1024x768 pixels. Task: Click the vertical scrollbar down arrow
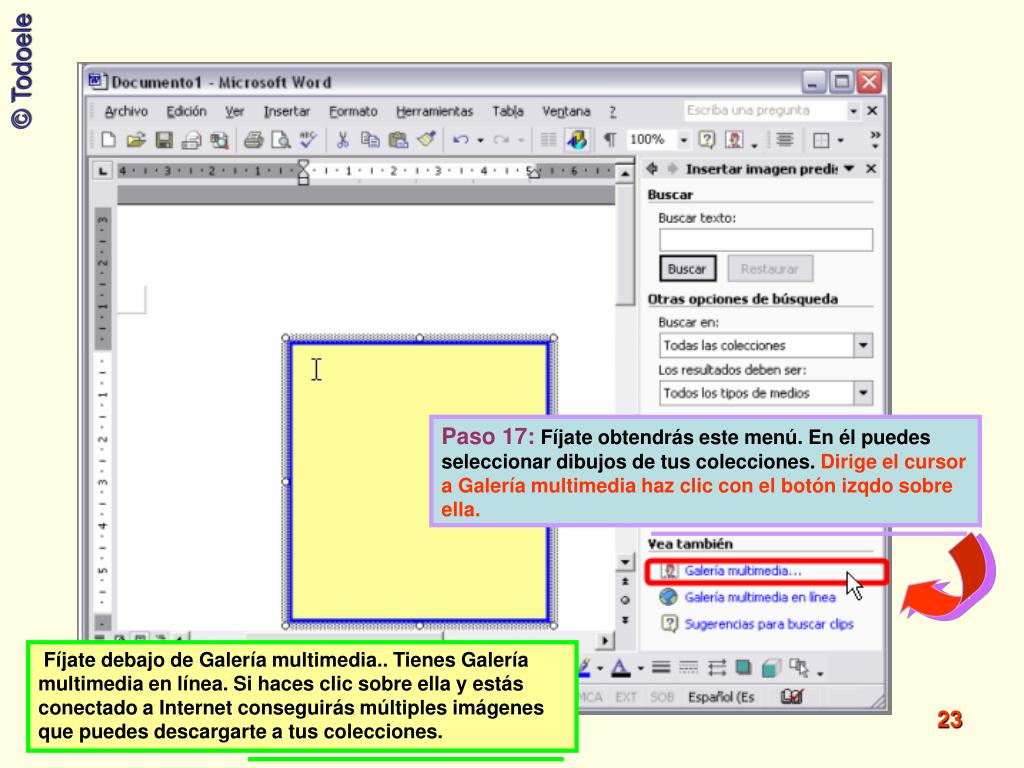[625, 562]
